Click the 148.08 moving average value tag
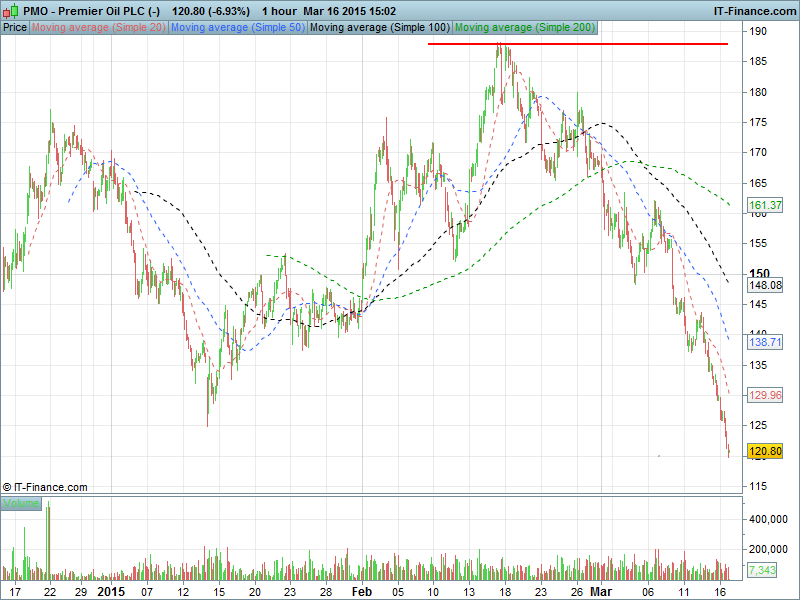The width and height of the screenshot is (800, 600). [764, 285]
